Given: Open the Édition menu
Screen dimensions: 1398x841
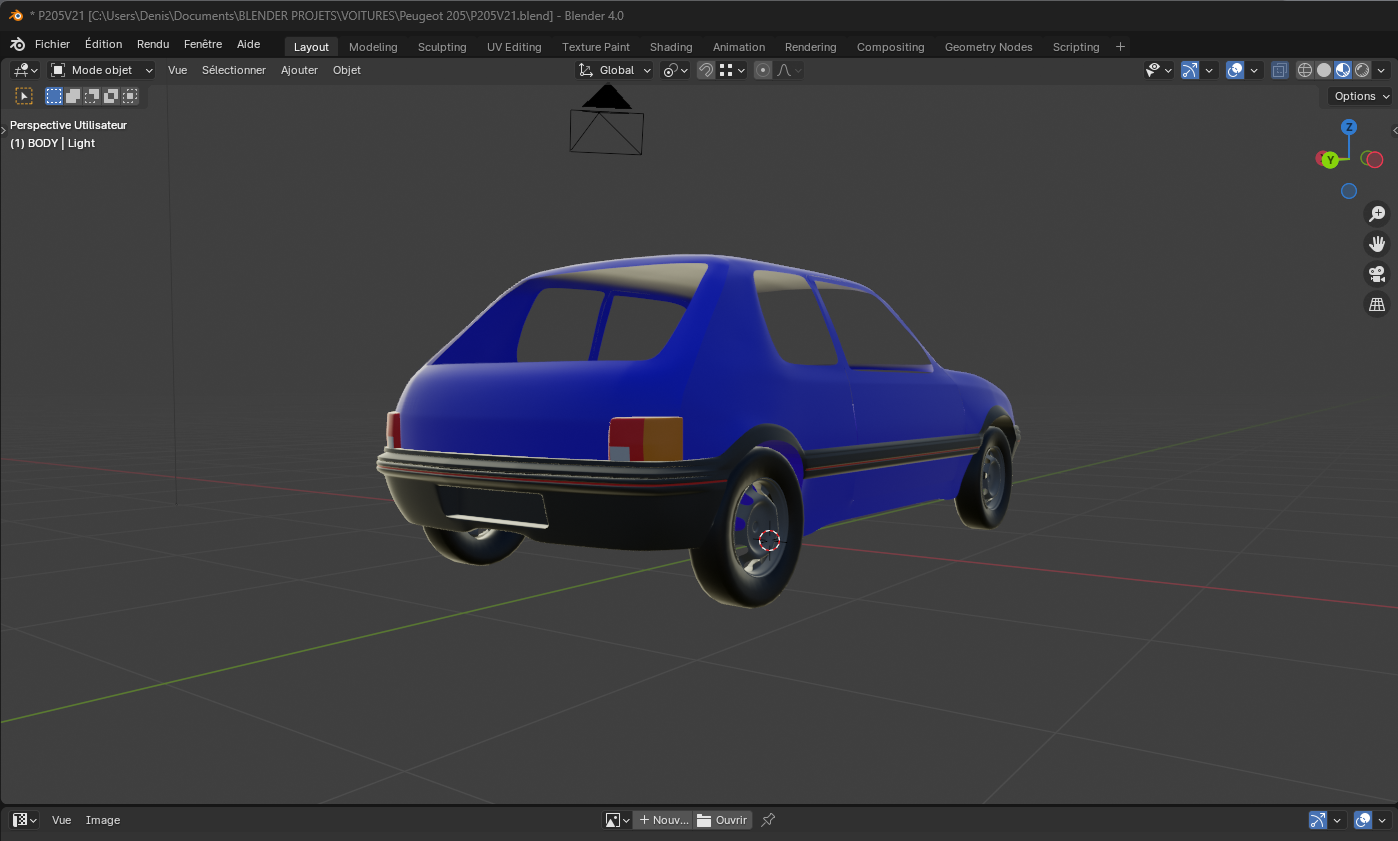Looking at the screenshot, I should click(x=104, y=44).
